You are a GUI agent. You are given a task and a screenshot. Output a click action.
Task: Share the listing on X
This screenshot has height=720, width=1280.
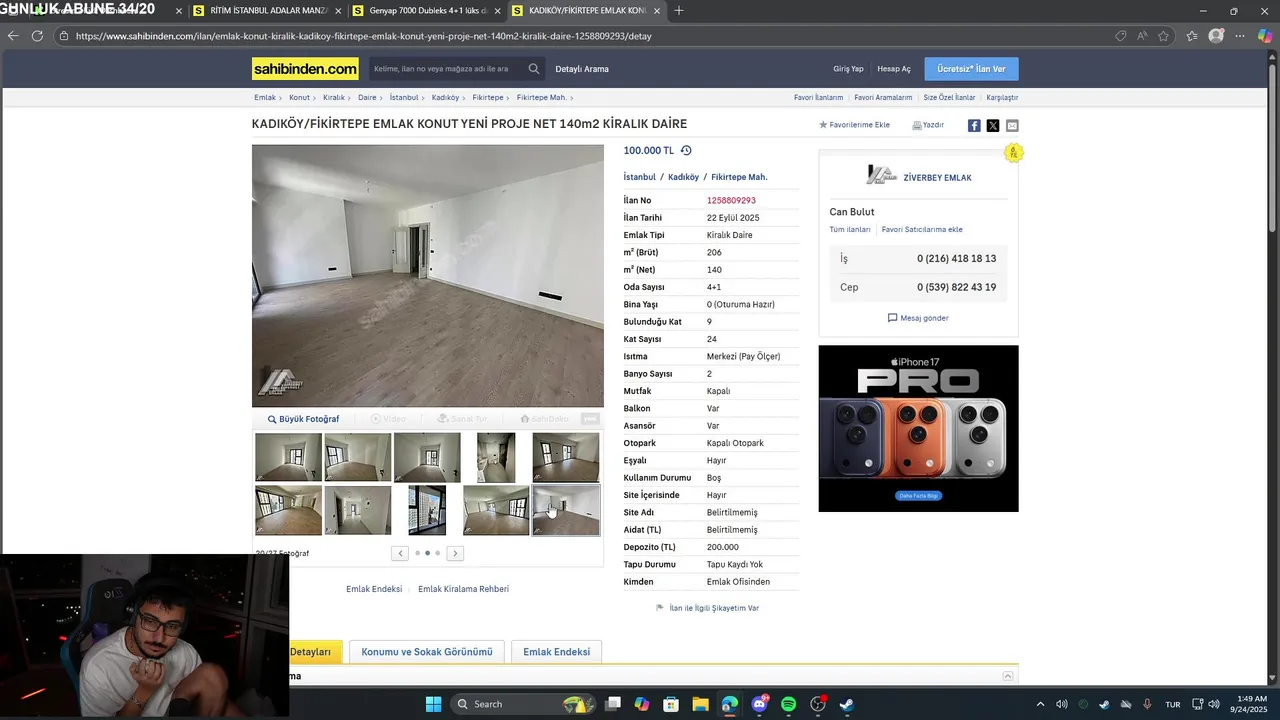coord(993,125)
